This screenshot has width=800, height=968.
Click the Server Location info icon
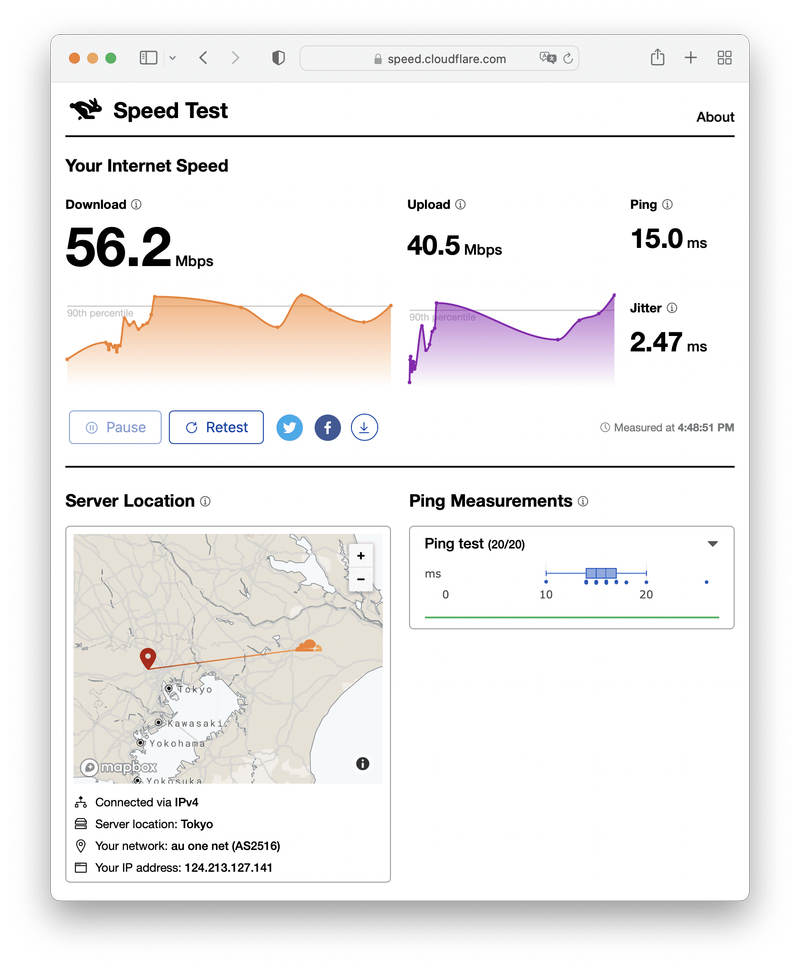[205, 501]
